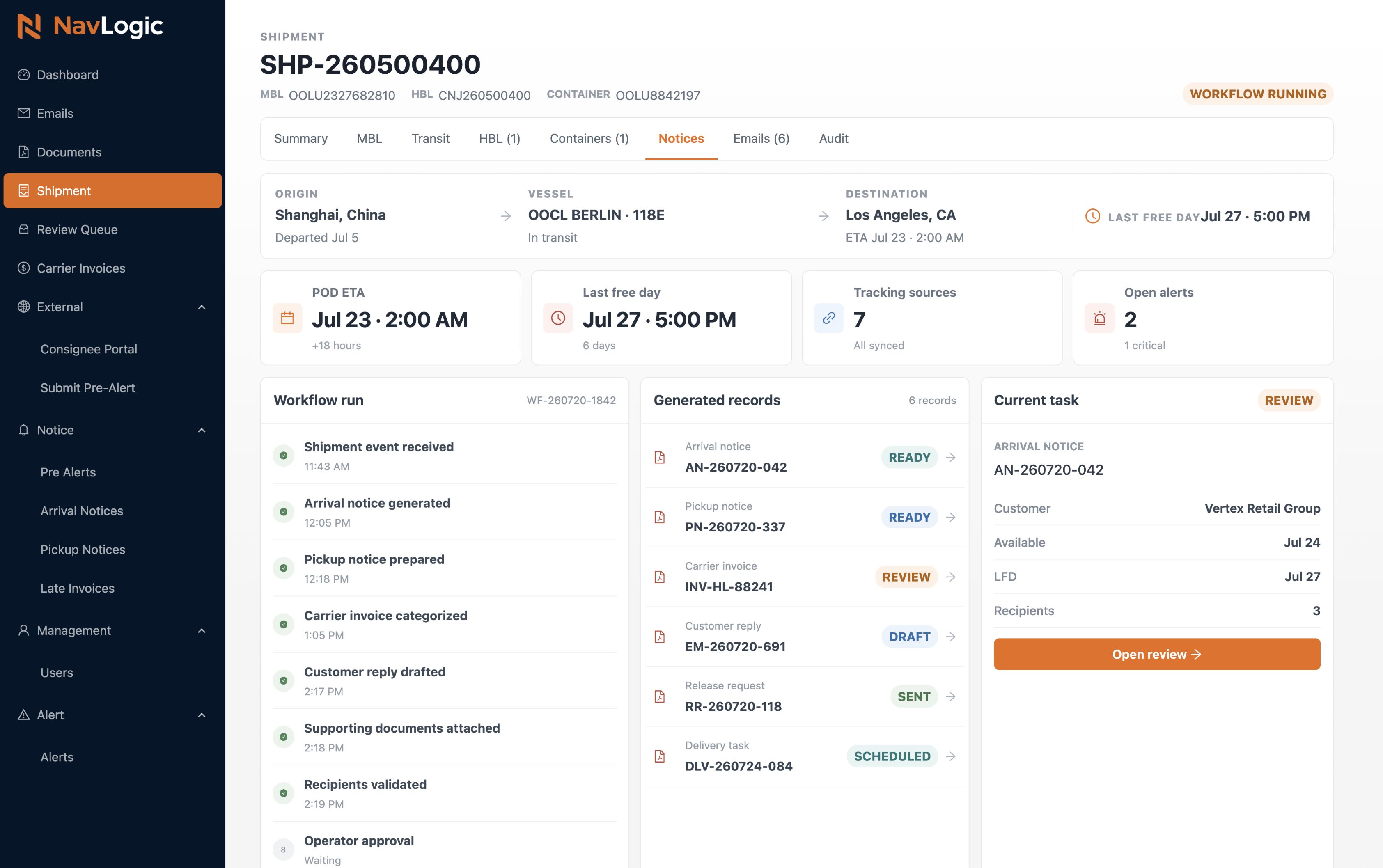Click the Tracking sources link icon
Viewport: 1383px width, 868px height.
[828, 318]
